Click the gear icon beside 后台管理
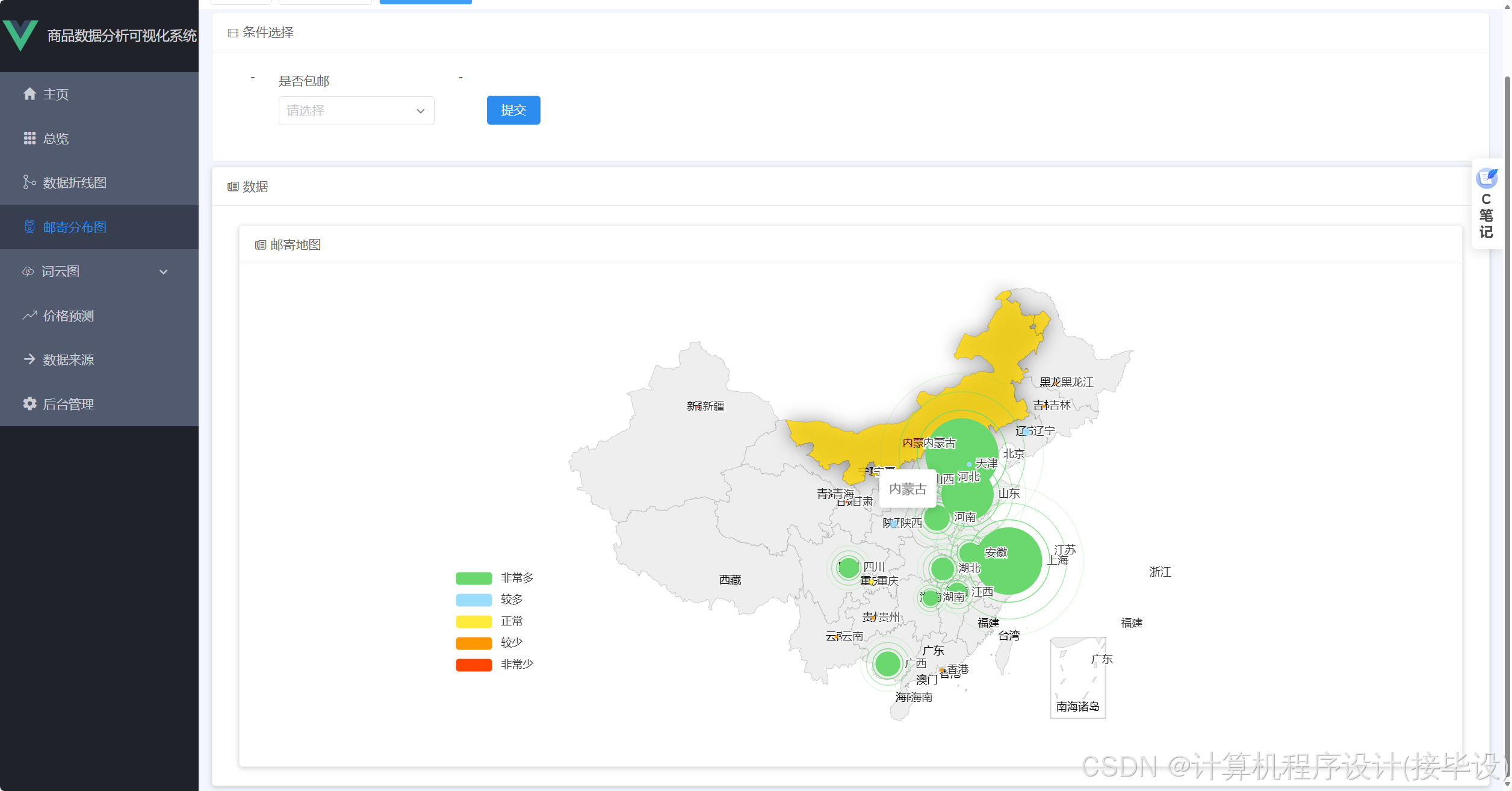This screenshot has height=791, width=1512. coord(29,404)
